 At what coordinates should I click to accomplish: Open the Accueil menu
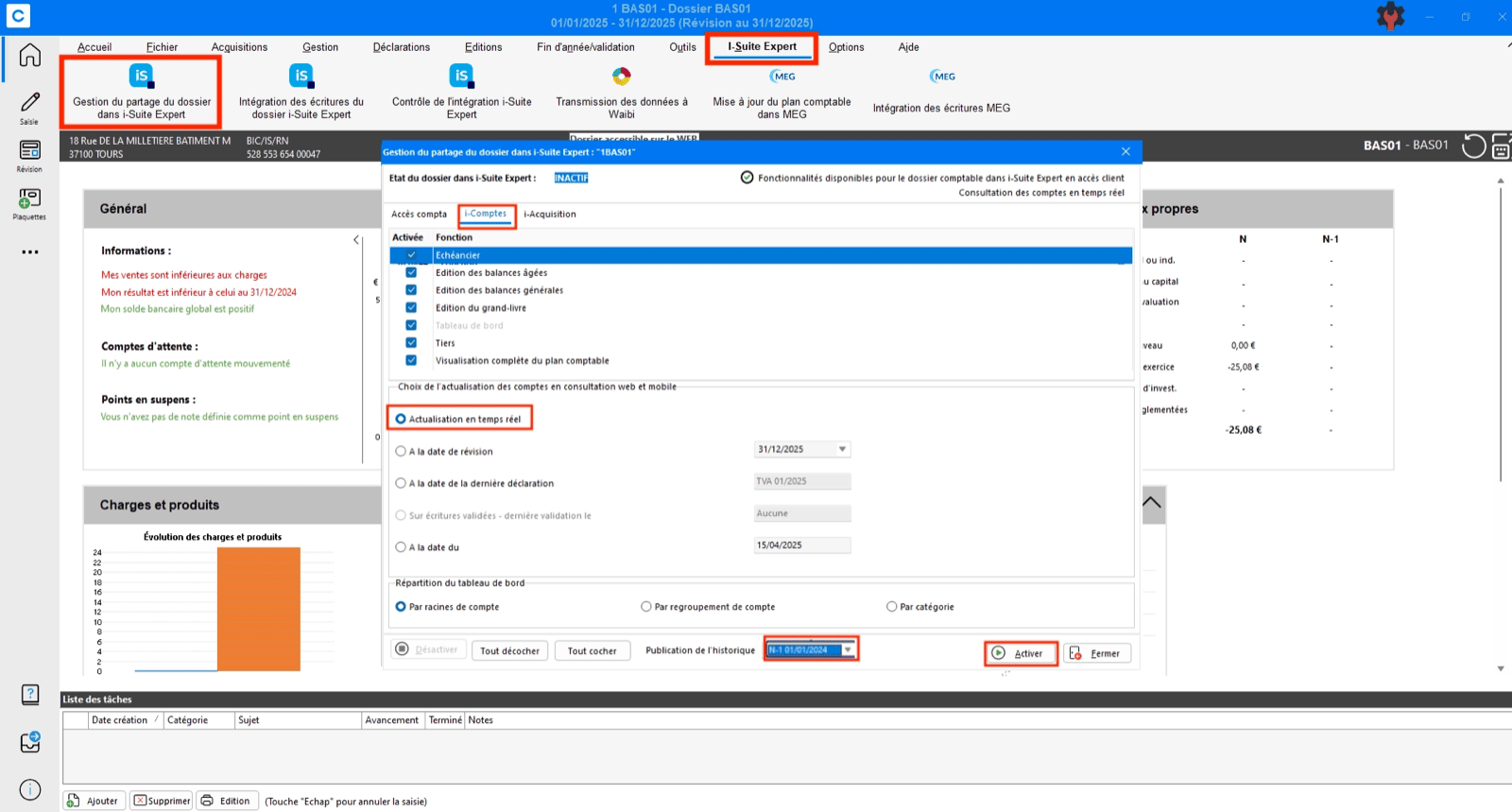coord(94,47)
